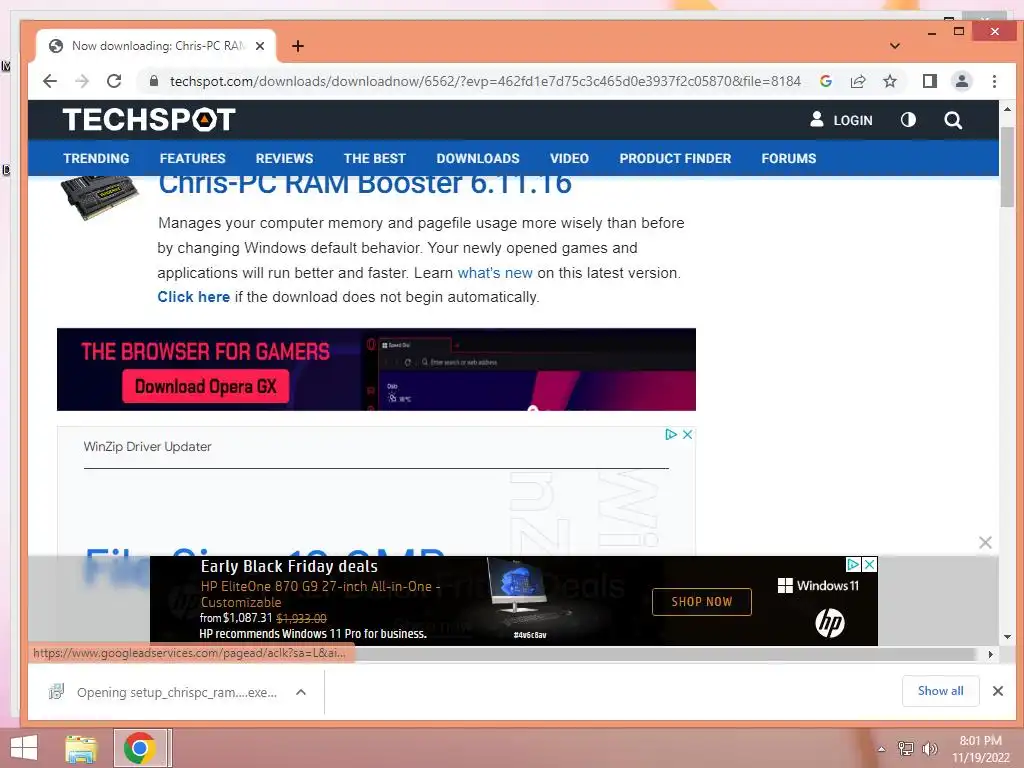Open the Chrome profile avatar
This screenshot has width=1024, height=768.
click(962, 81)
